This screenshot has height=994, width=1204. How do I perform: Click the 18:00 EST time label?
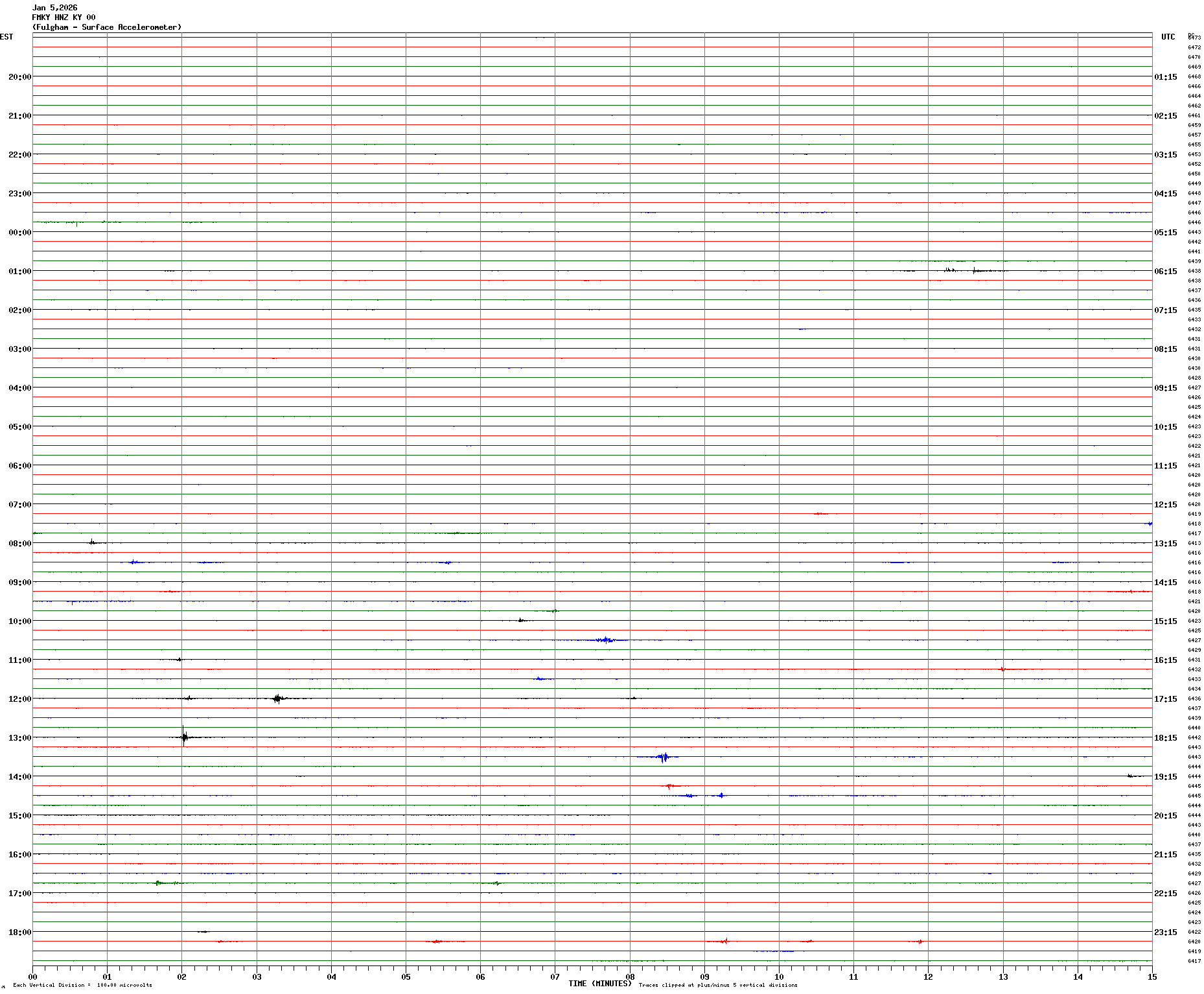point(19,932)
